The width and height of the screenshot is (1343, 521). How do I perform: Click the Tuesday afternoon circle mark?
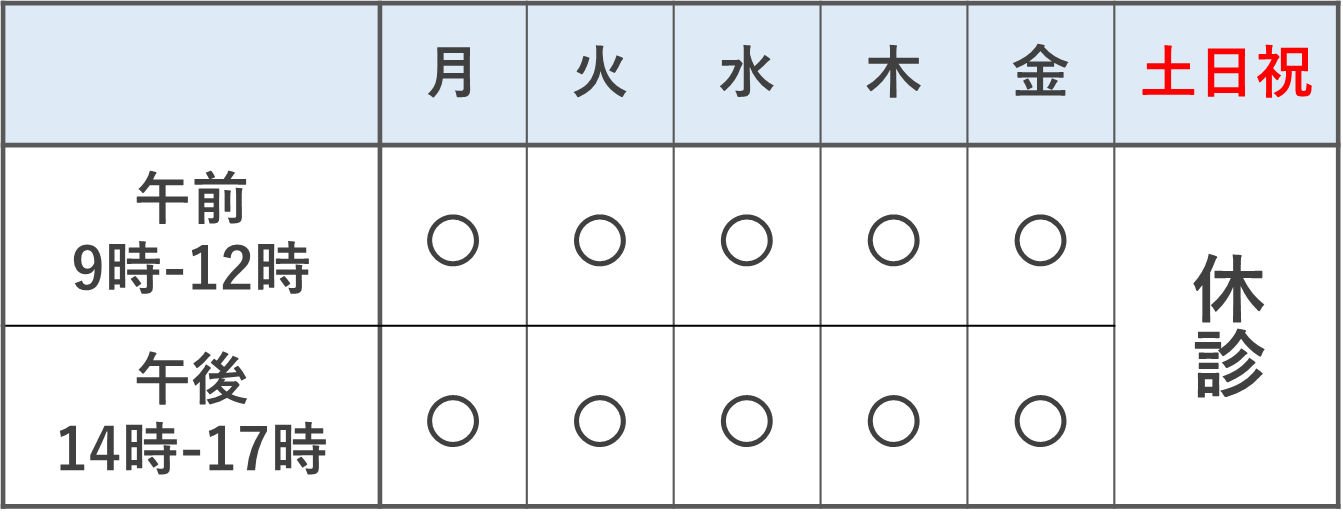point(600,421)
